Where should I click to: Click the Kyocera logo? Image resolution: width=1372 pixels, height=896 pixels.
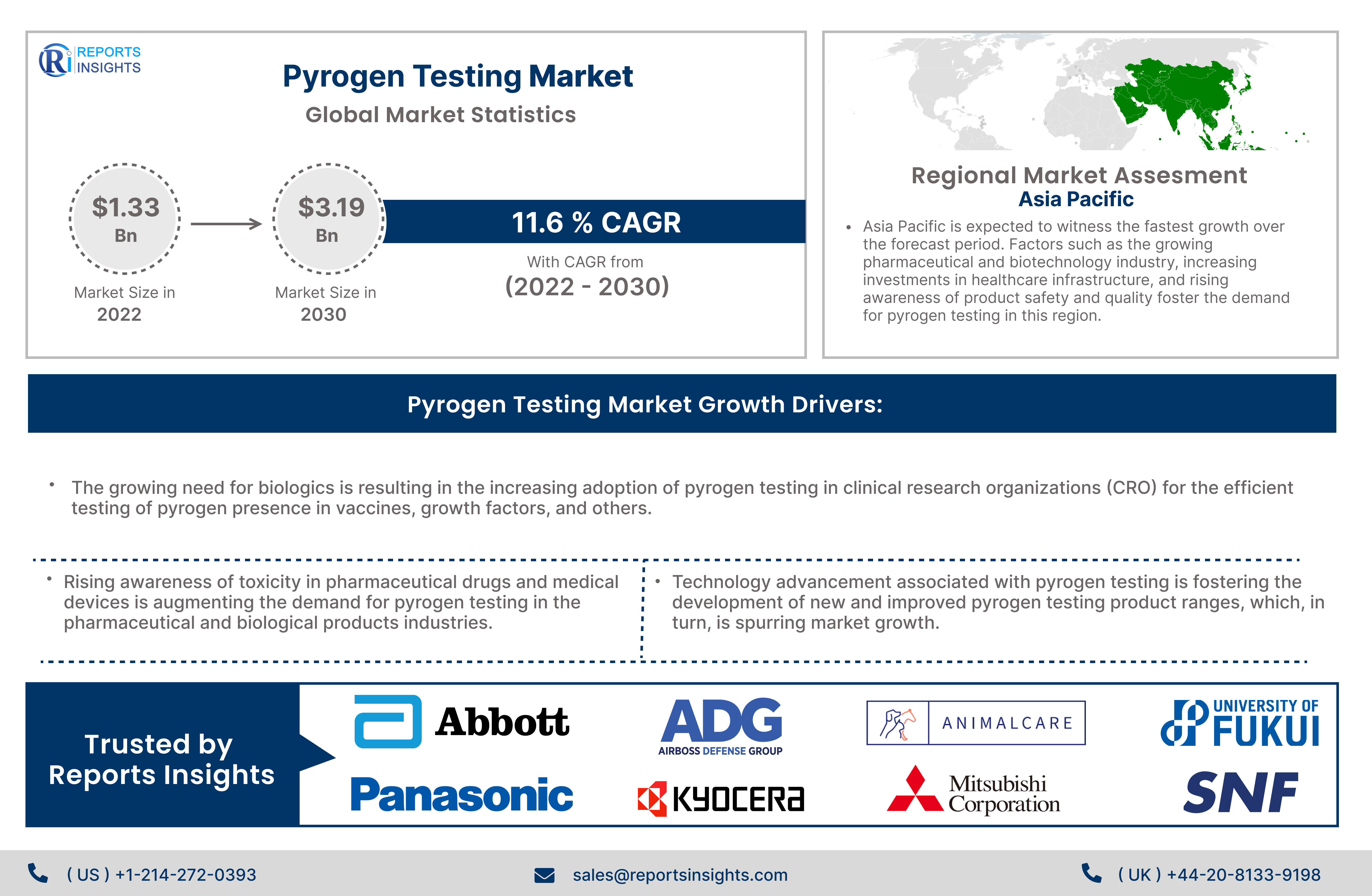click(721, 799)
